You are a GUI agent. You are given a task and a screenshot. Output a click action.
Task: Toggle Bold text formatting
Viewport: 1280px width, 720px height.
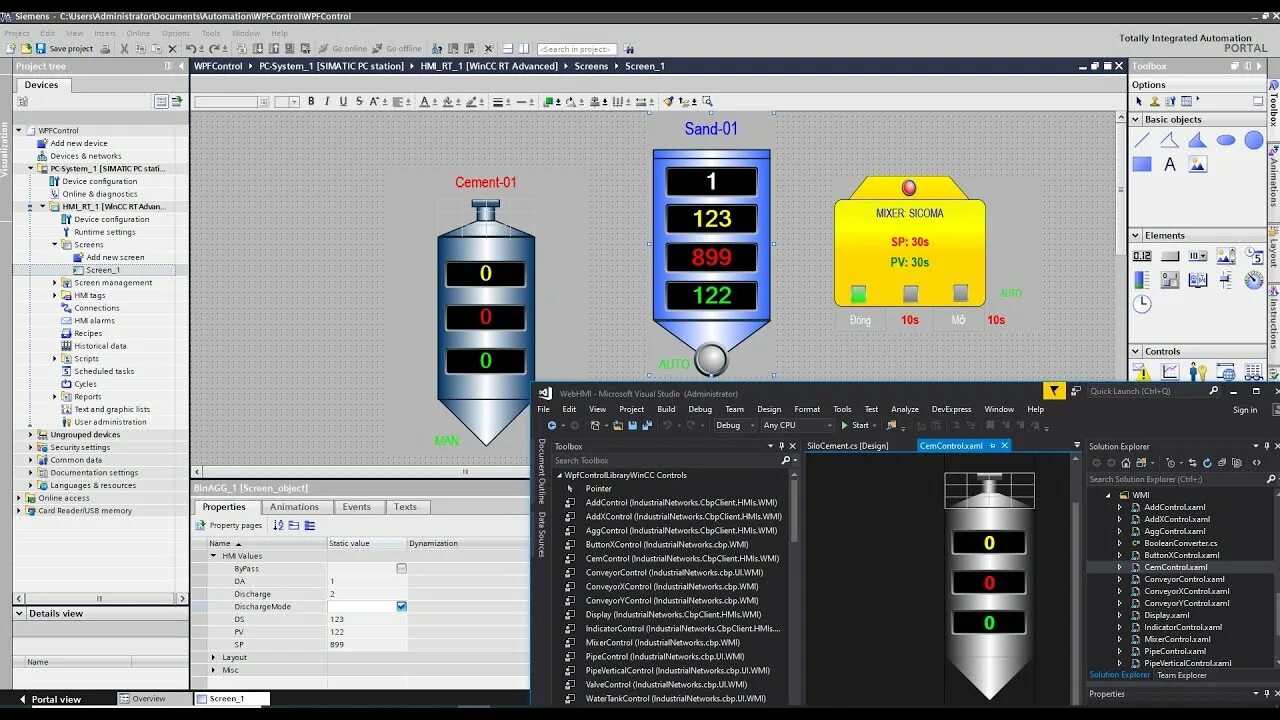point(311,101)
